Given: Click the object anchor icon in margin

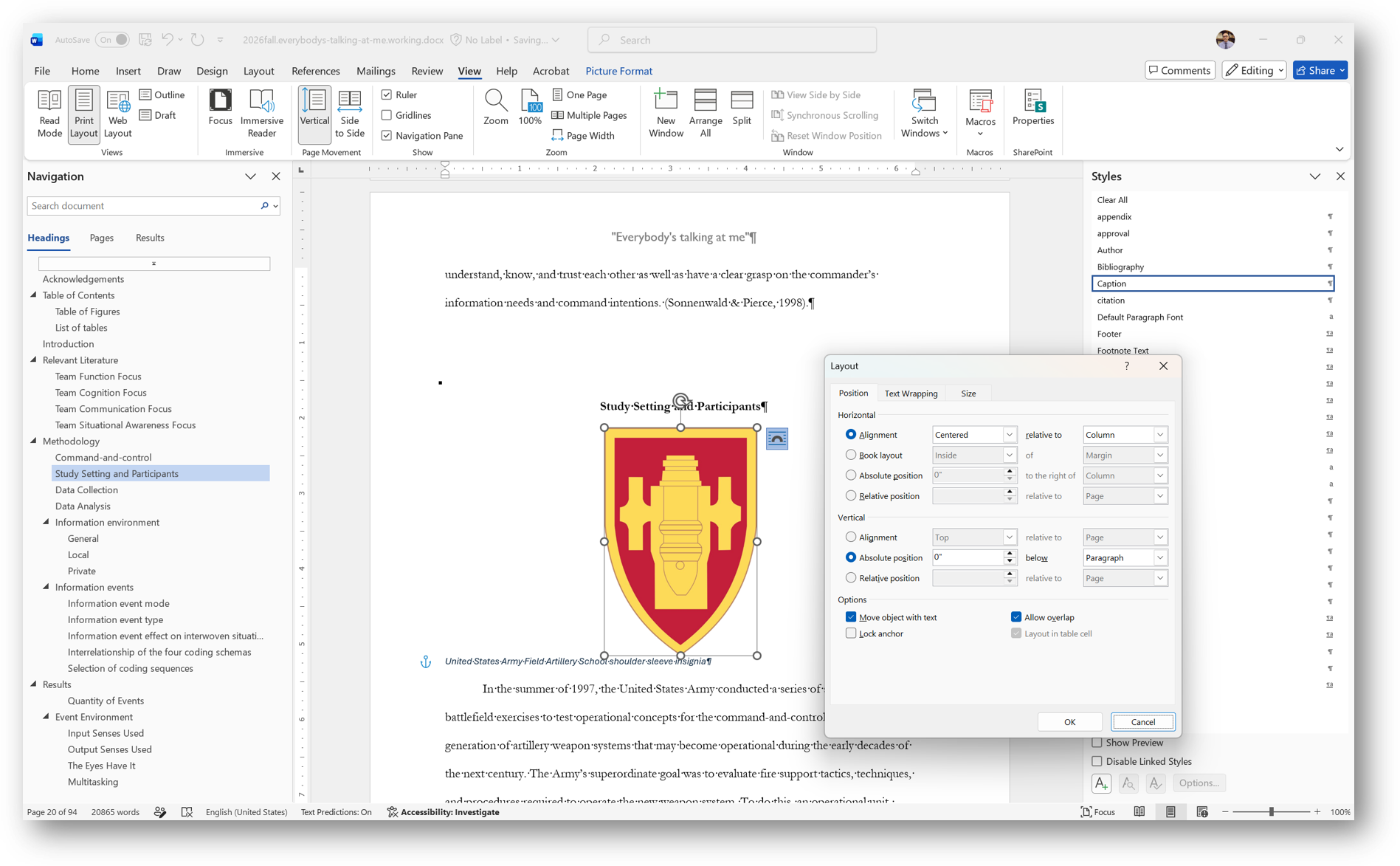Looking at the screenshot, I should [426, 661].
